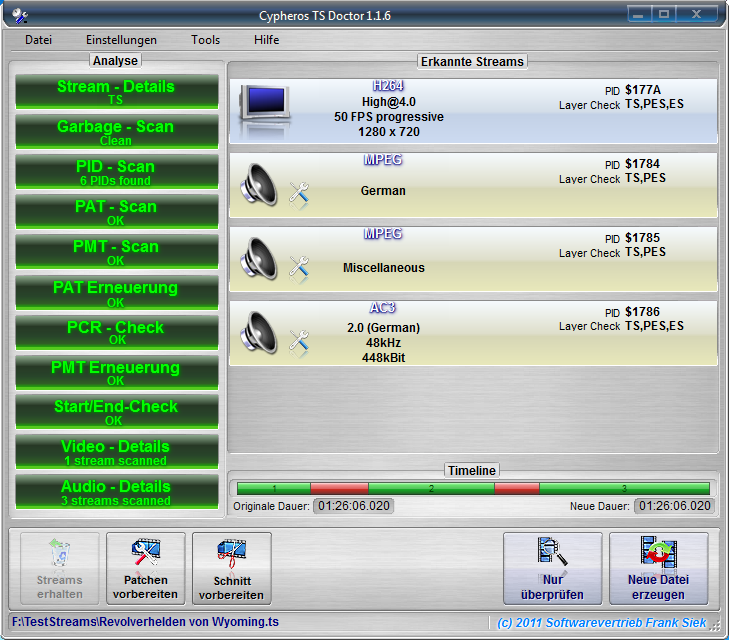
Task: Open PAT - Scan result
Action: point(117,211)
